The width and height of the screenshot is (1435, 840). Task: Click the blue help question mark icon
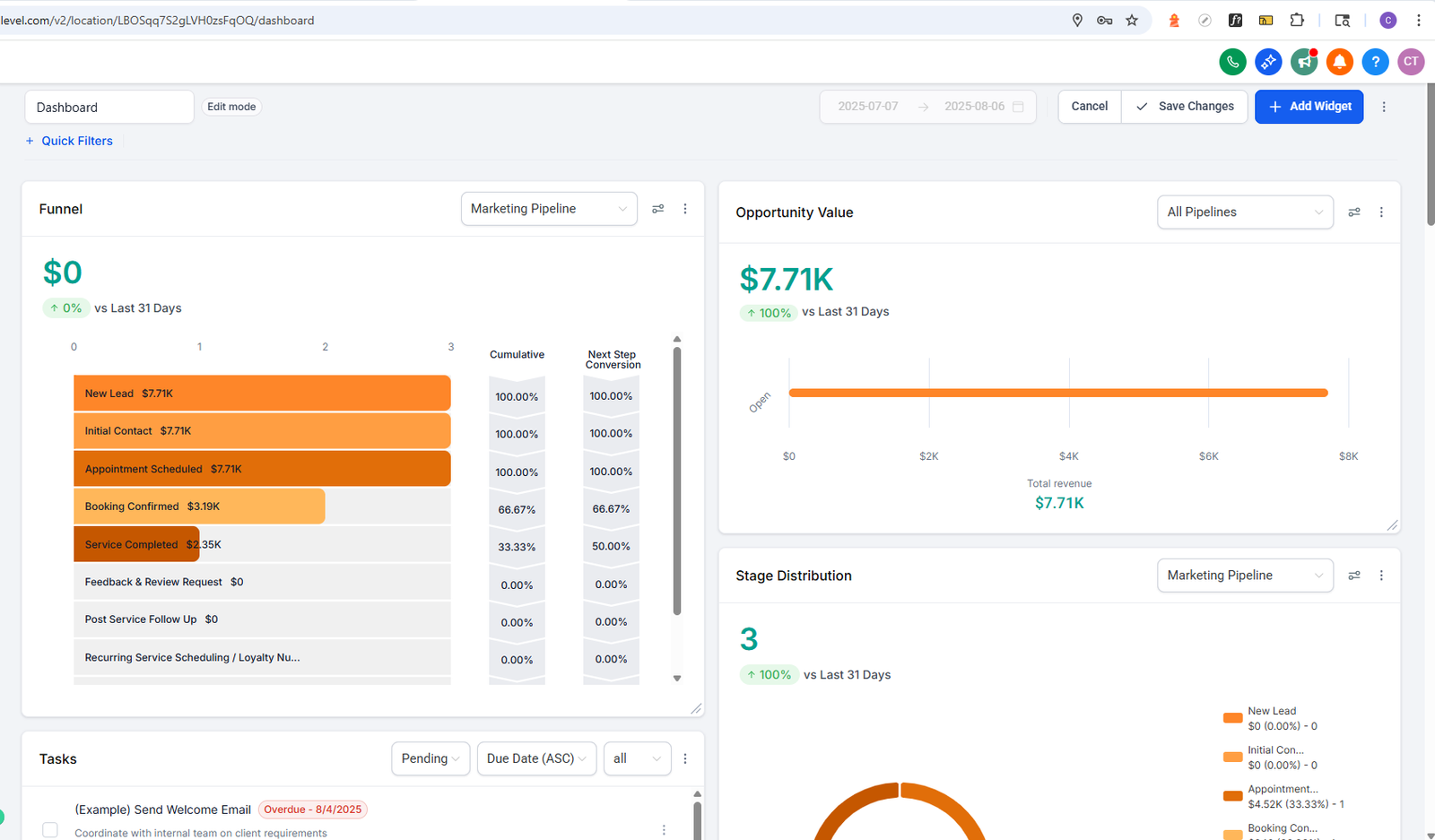[1375, 61]
